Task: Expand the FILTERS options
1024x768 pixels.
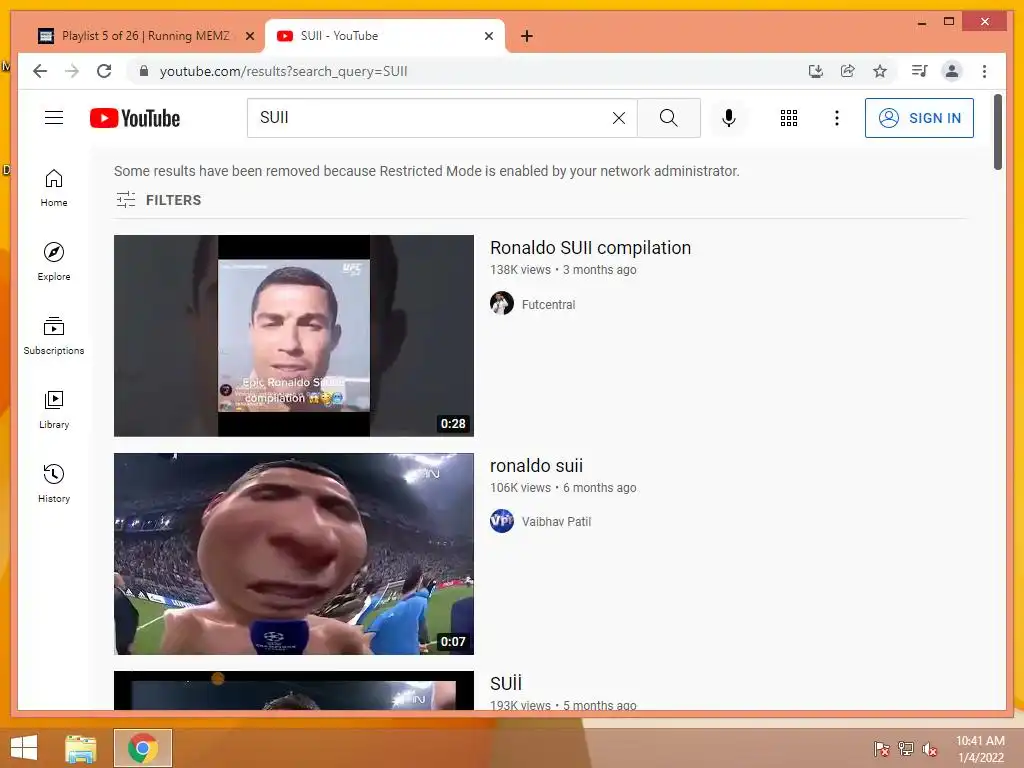Action: (x=159, y=200)
